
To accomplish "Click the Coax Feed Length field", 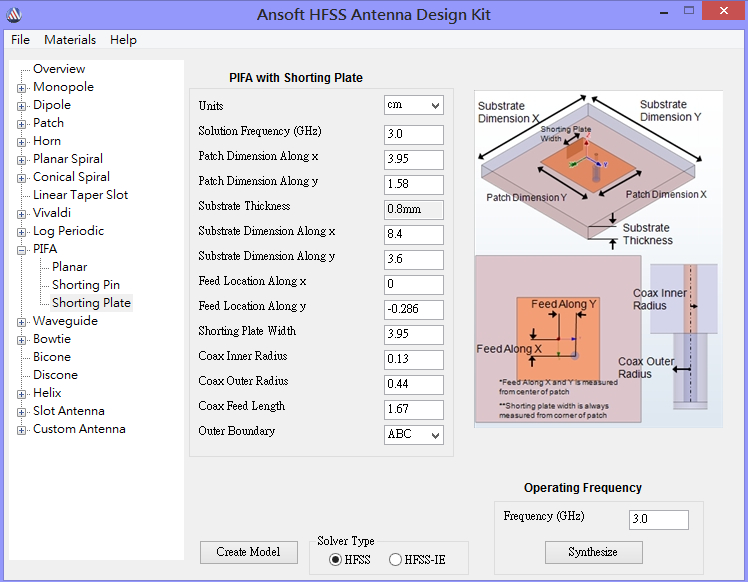I will tap(414, 409).
